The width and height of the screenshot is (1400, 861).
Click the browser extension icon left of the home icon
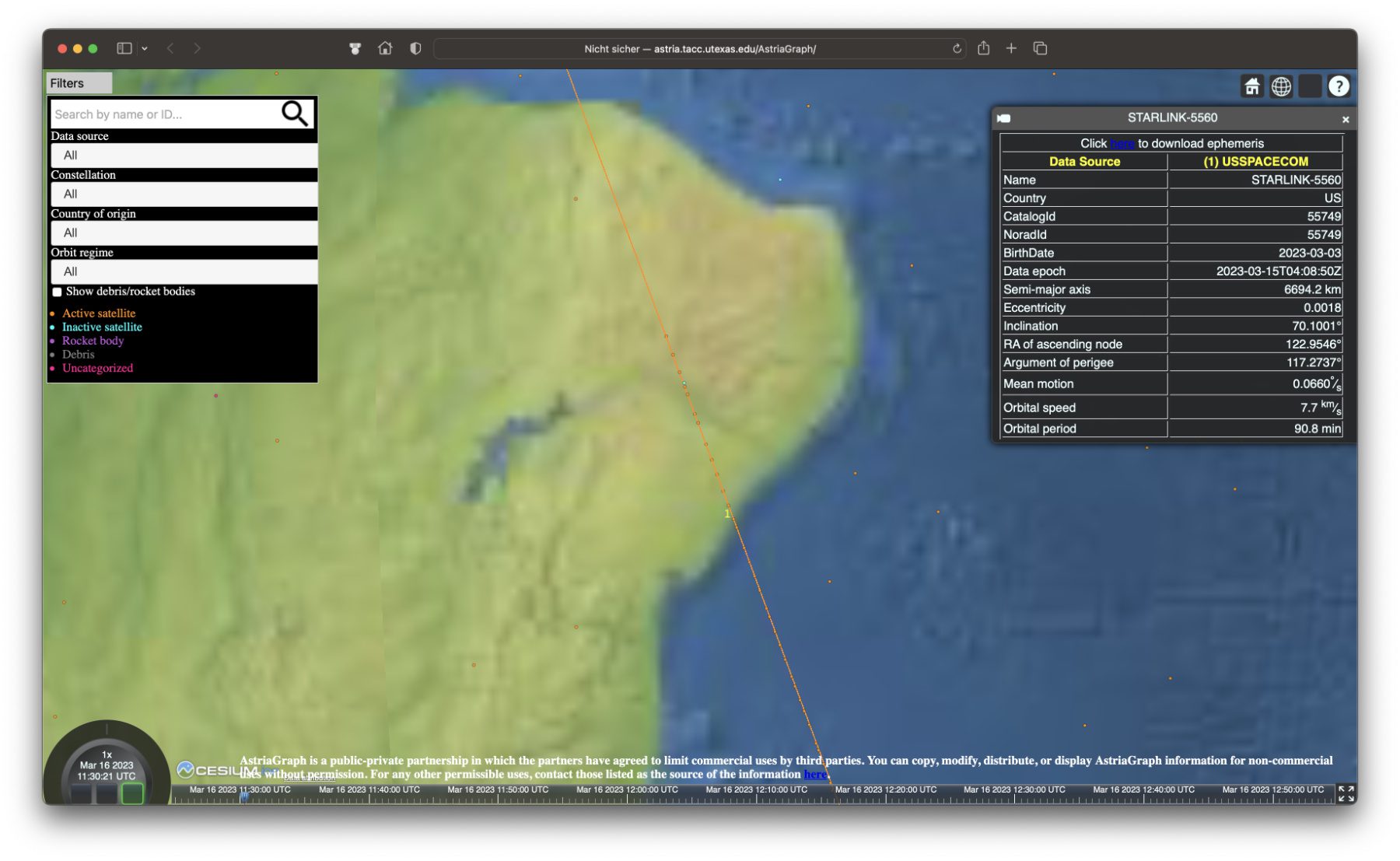355,48
